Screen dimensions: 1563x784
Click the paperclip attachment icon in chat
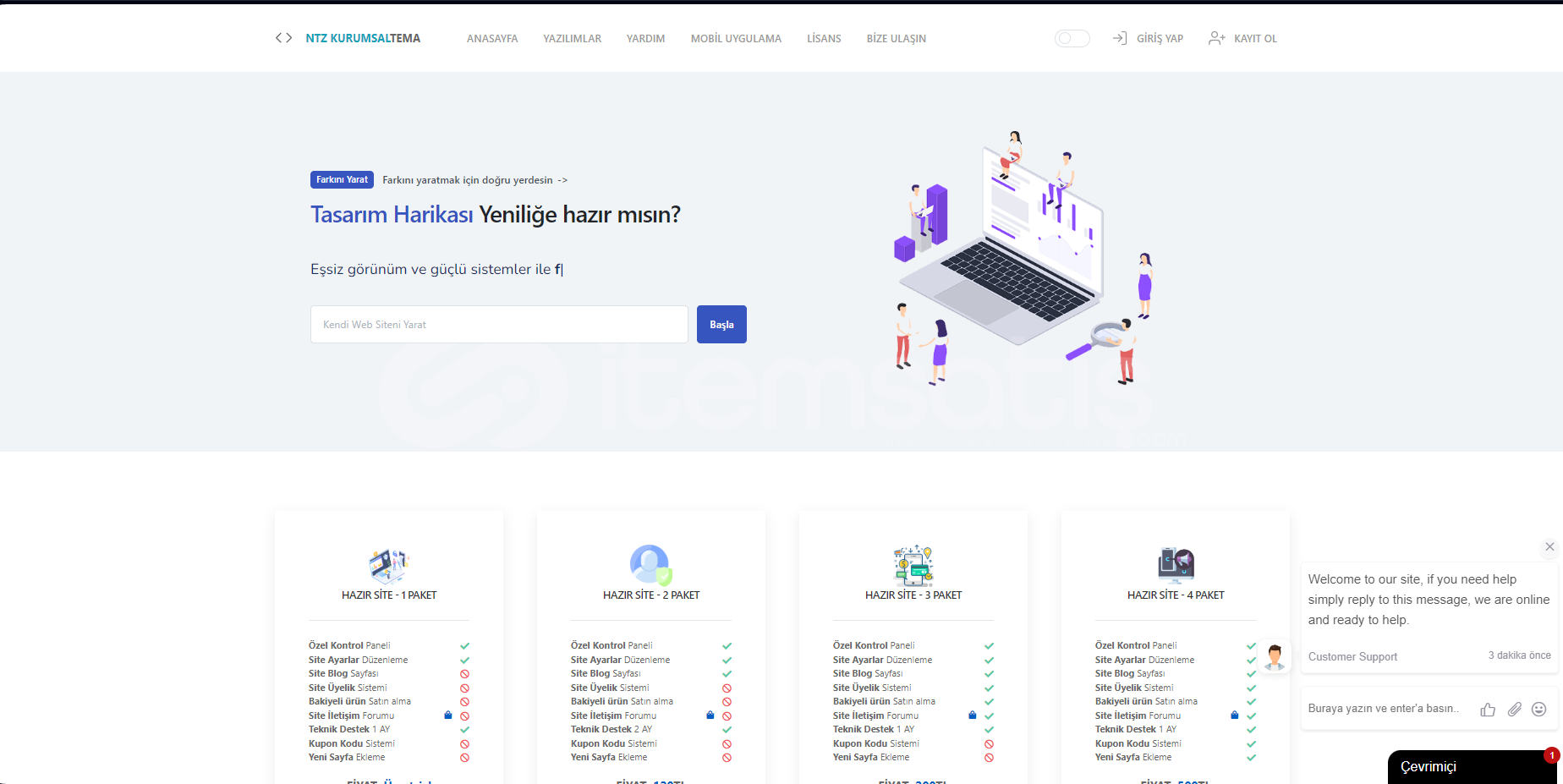point(1514,710)
